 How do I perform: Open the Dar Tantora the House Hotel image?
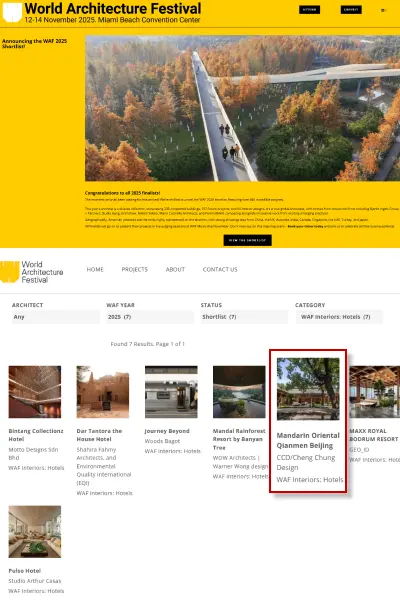coord(103,392)
